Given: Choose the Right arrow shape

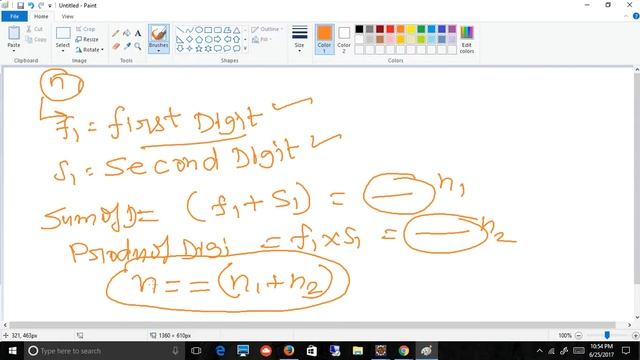Looking at the screenshot, I should coord(218,39).
